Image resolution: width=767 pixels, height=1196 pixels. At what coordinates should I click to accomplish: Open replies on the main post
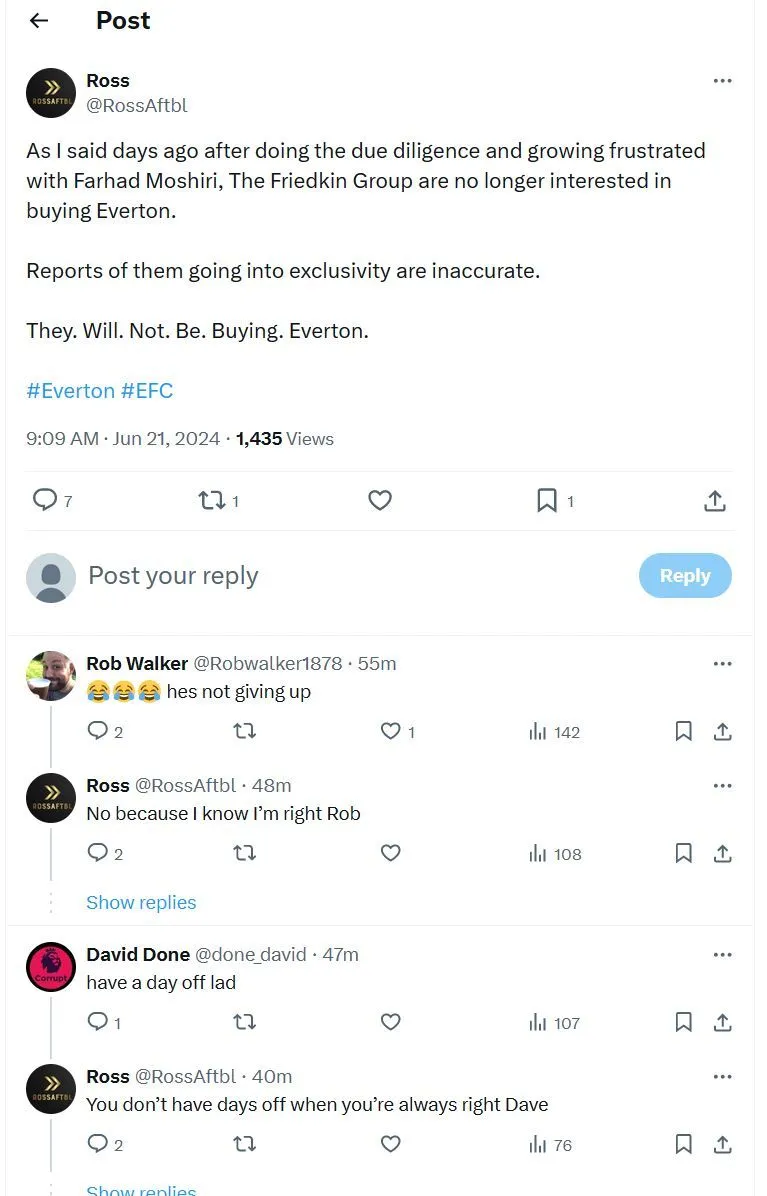45,500
